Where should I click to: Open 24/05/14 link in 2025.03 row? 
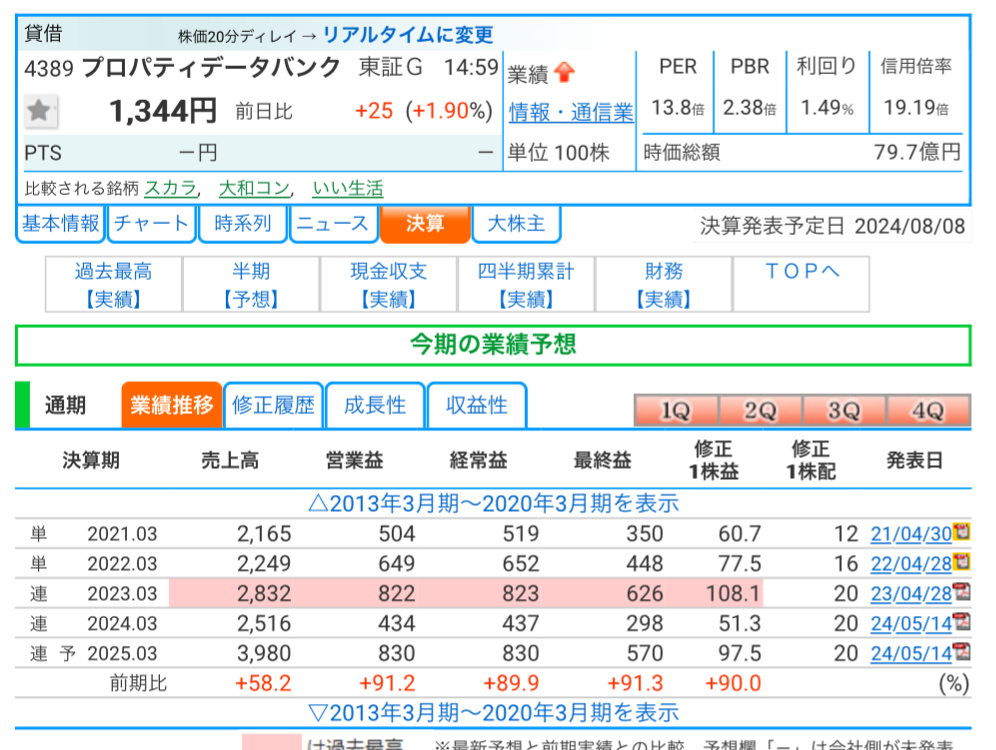coord(911,653)
